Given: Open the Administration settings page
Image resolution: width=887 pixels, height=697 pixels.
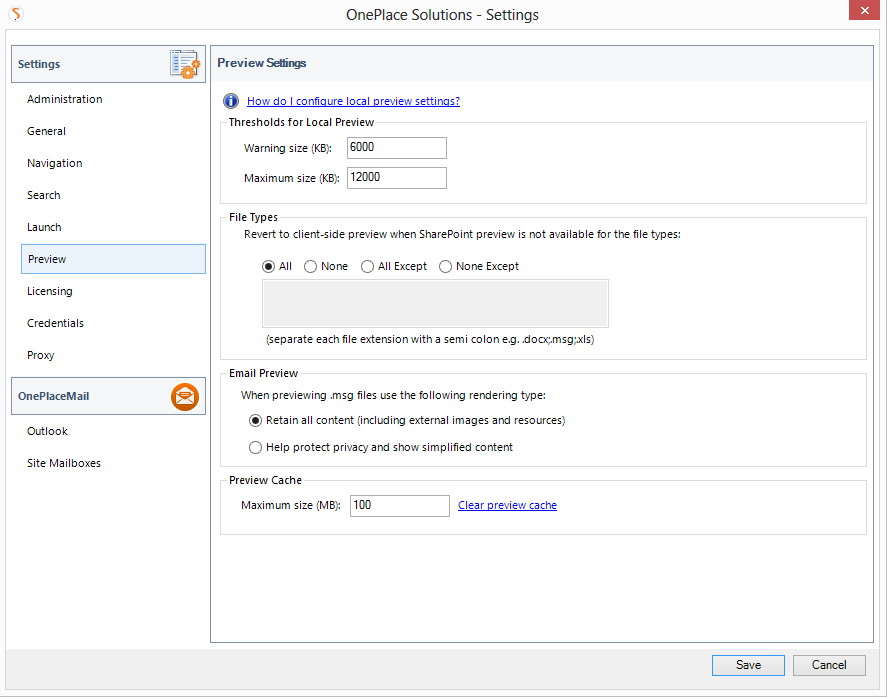Looking at the screenshot, I should click(65, 99).
